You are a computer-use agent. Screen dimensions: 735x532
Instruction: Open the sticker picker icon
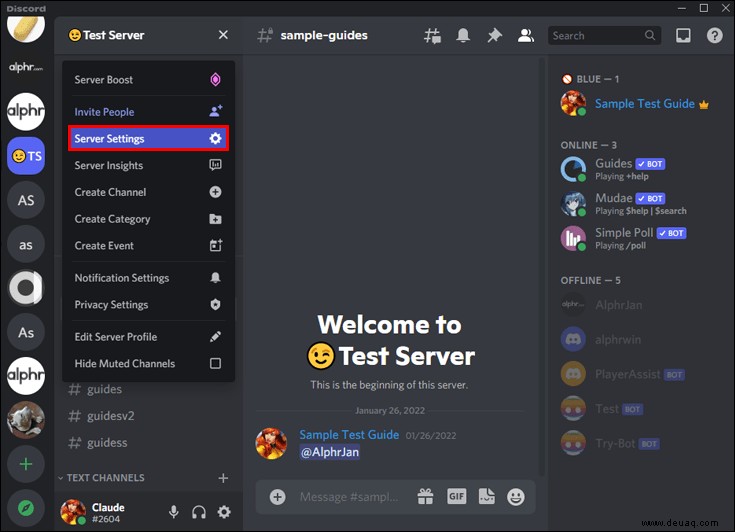pos(487,496)
